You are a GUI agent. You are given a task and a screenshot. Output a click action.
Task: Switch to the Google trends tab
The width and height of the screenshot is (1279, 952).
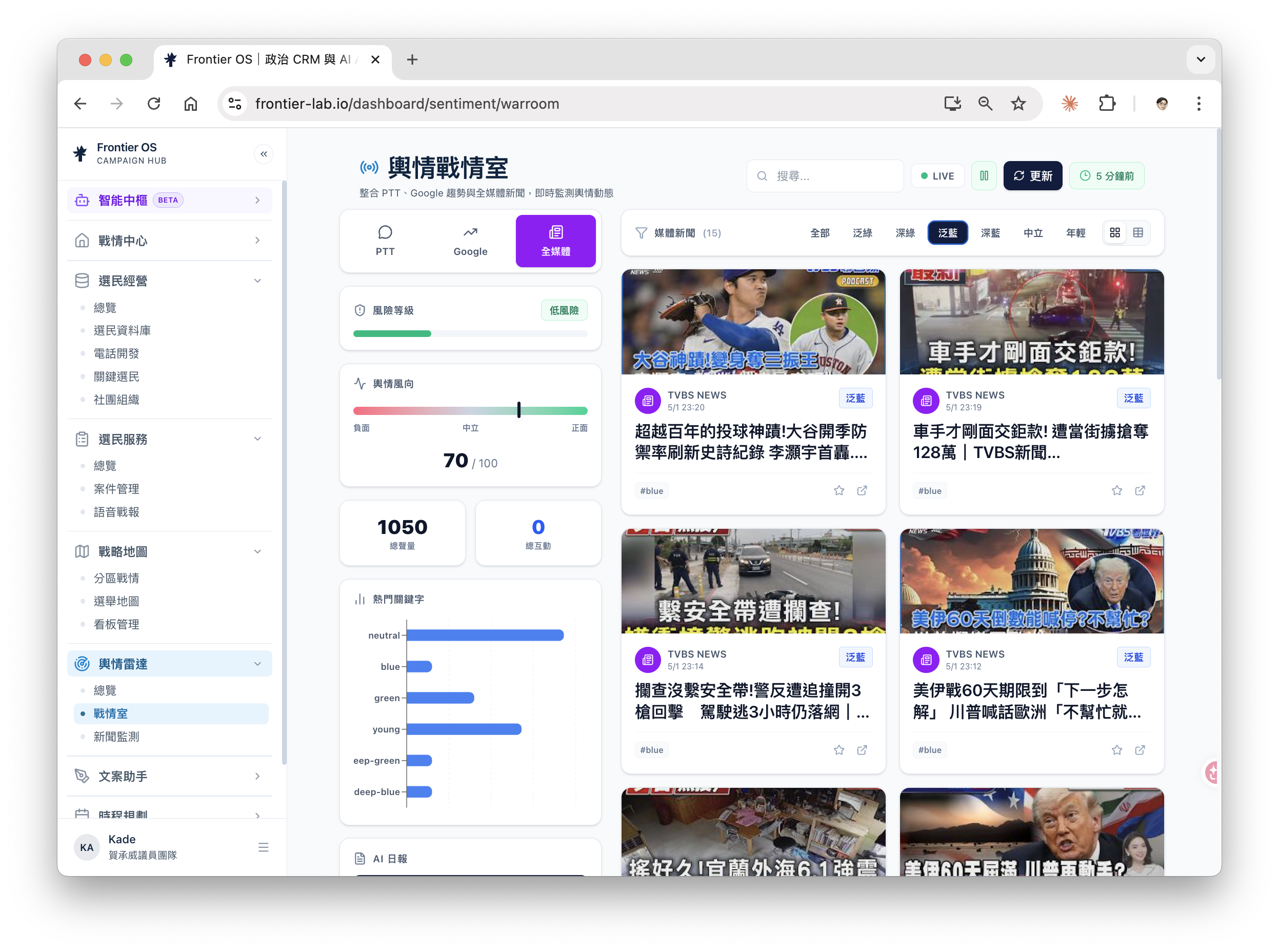[470, 241]
